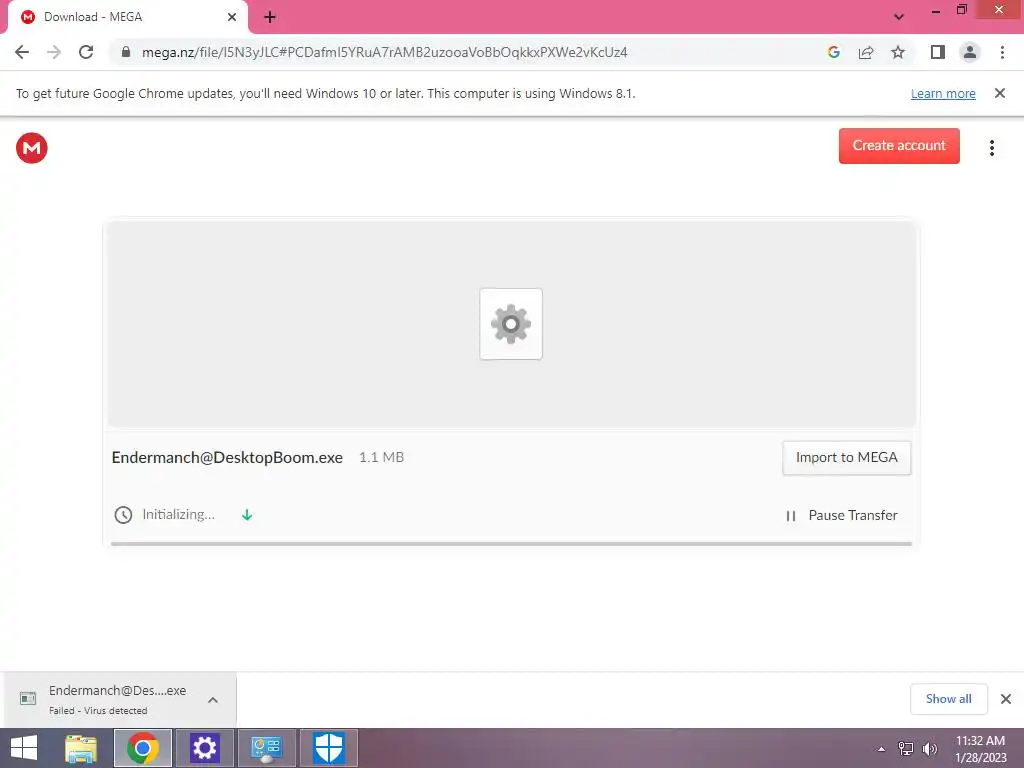
Task: Open Control Panel taskbar icon
Action: coord(266,748)
